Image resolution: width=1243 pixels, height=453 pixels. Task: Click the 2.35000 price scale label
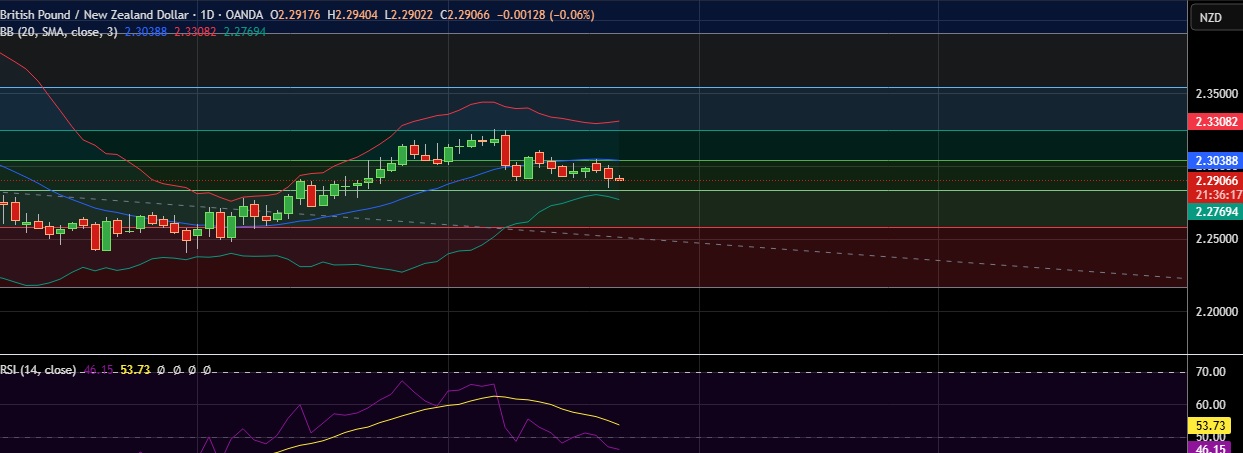(1215, 93)
